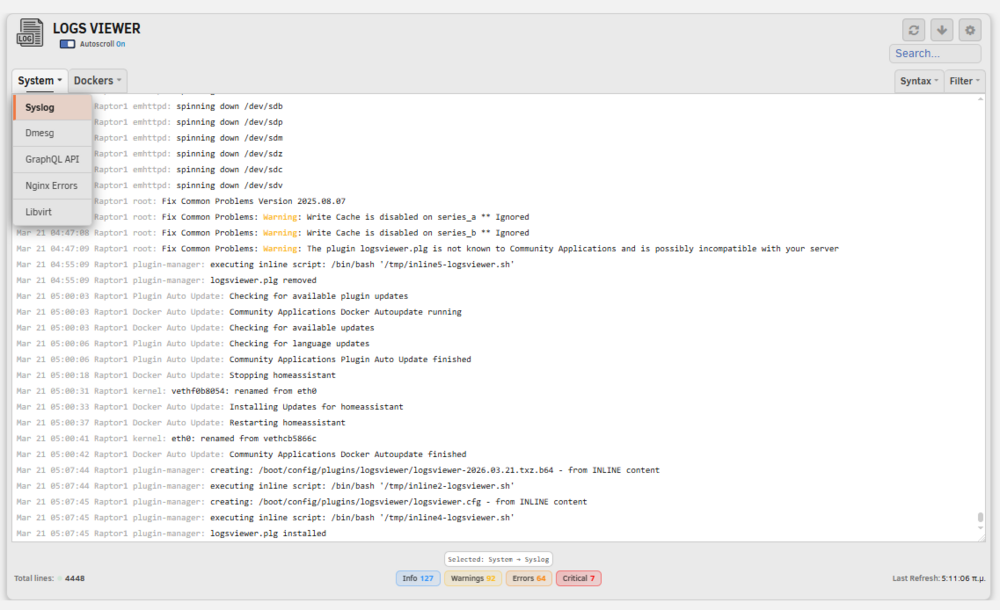Filter by Critical 7 badge
Screen dimensions: 1000x610
(x=578, y=578)
